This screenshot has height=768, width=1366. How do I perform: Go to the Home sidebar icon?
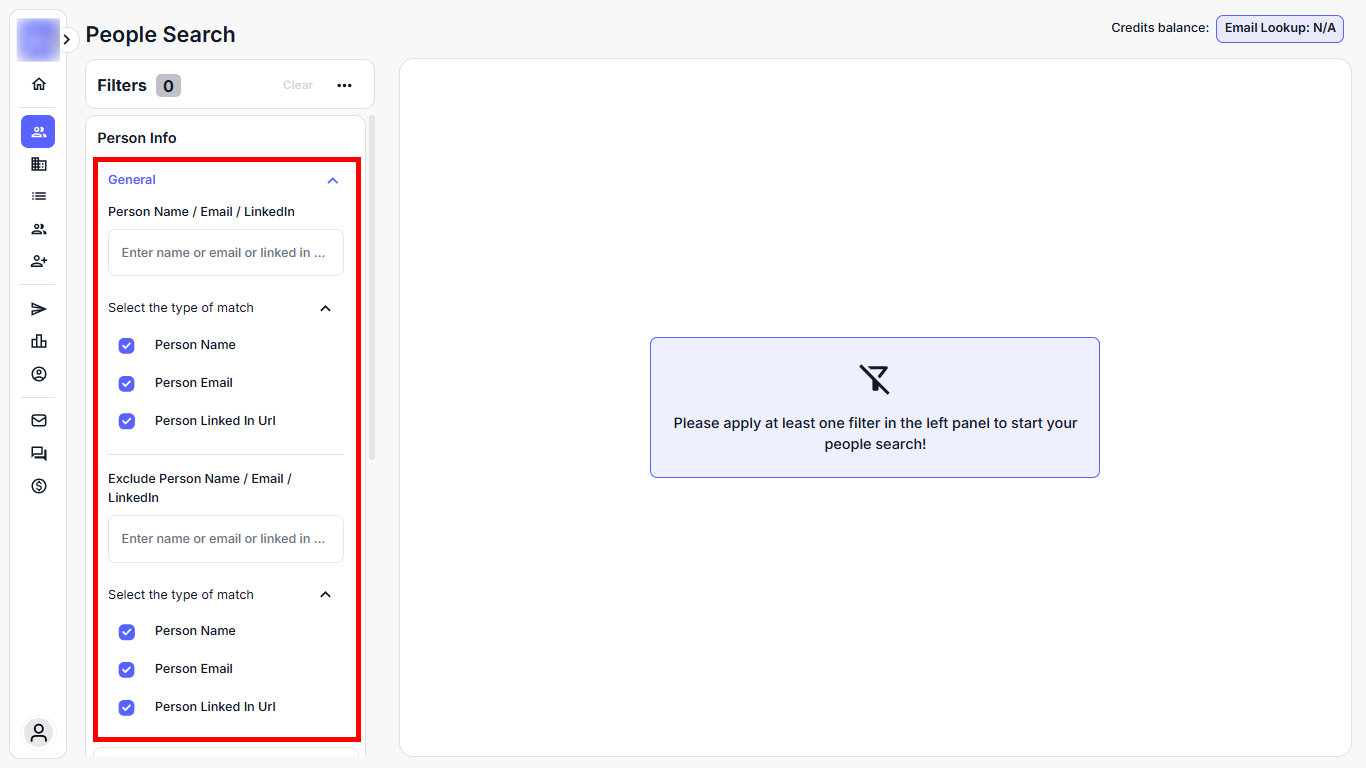[x=39, y=84]
